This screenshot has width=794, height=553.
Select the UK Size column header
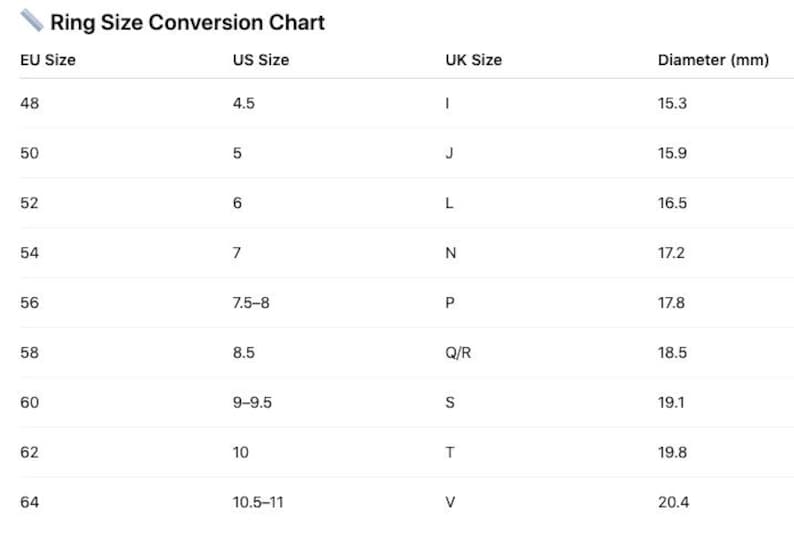pyautogui.click(x=473, y=60)
